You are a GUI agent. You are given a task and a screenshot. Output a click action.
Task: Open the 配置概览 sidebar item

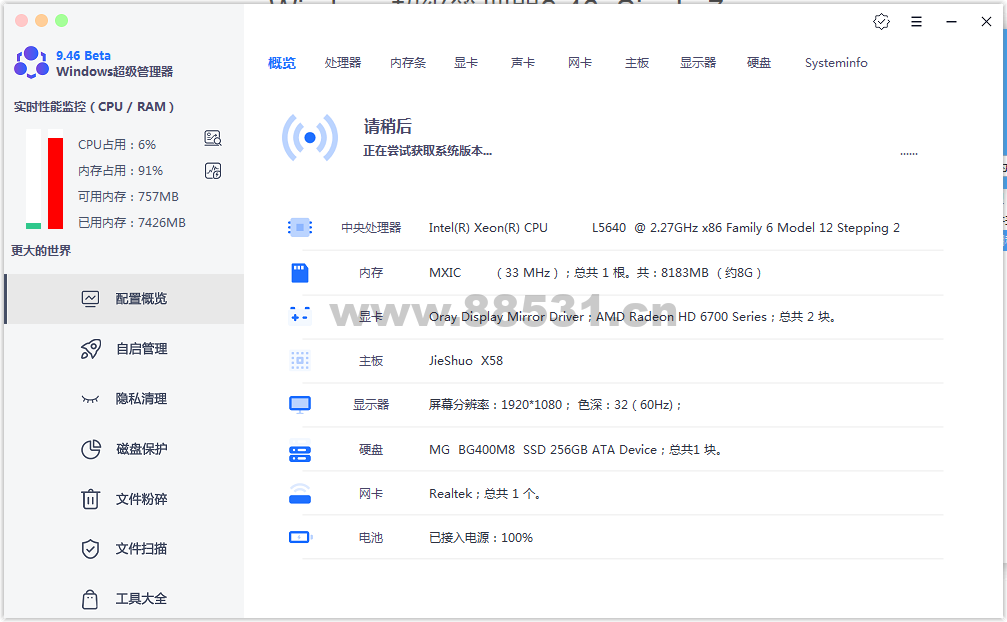pos(124,298)
